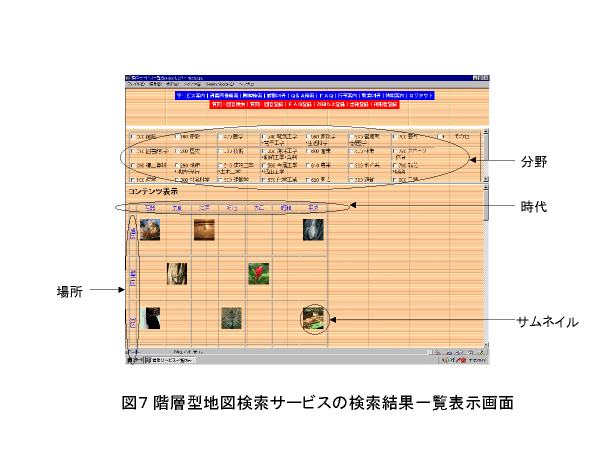
Task: Click the FAQ登録 link in red bar
Action: 300,104
